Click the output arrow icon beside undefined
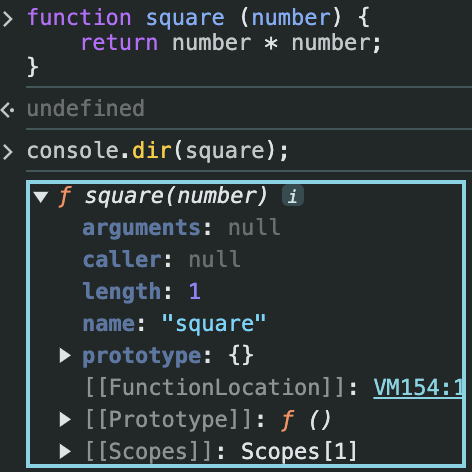Screen dimensions: 472x472 click(x=7, y=110)
